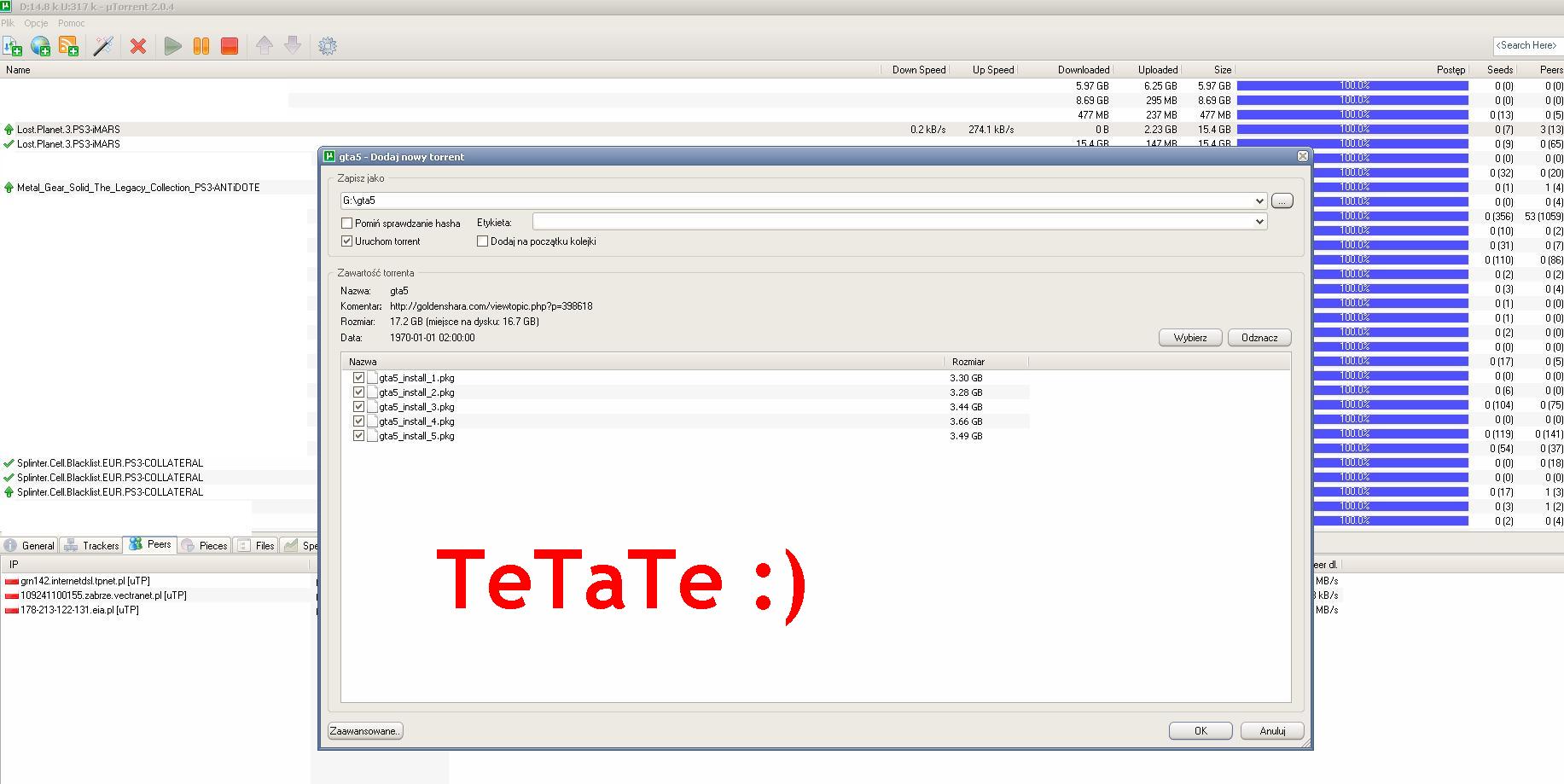Open Create New Torrent wand icon
This screenshot has height=784, width=1564.
[103, 46]
